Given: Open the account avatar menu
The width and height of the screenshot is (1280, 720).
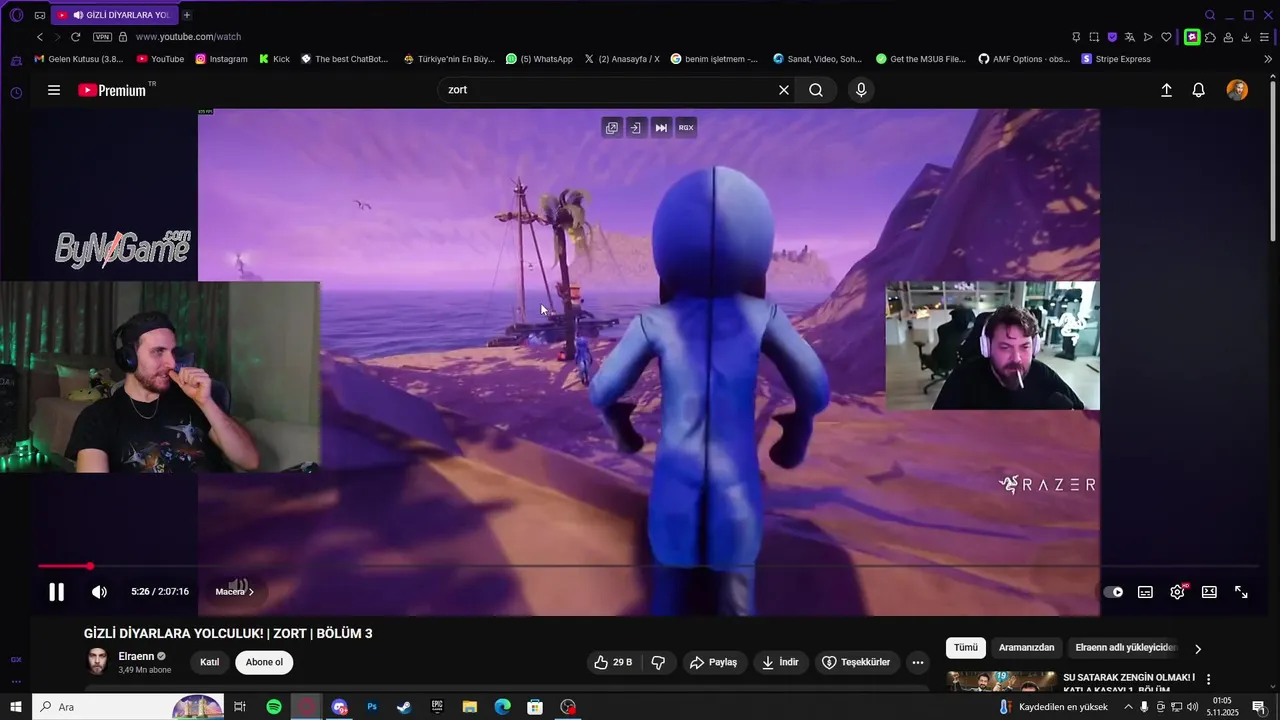Looking at the screenshot, I should click(1237, 90).
